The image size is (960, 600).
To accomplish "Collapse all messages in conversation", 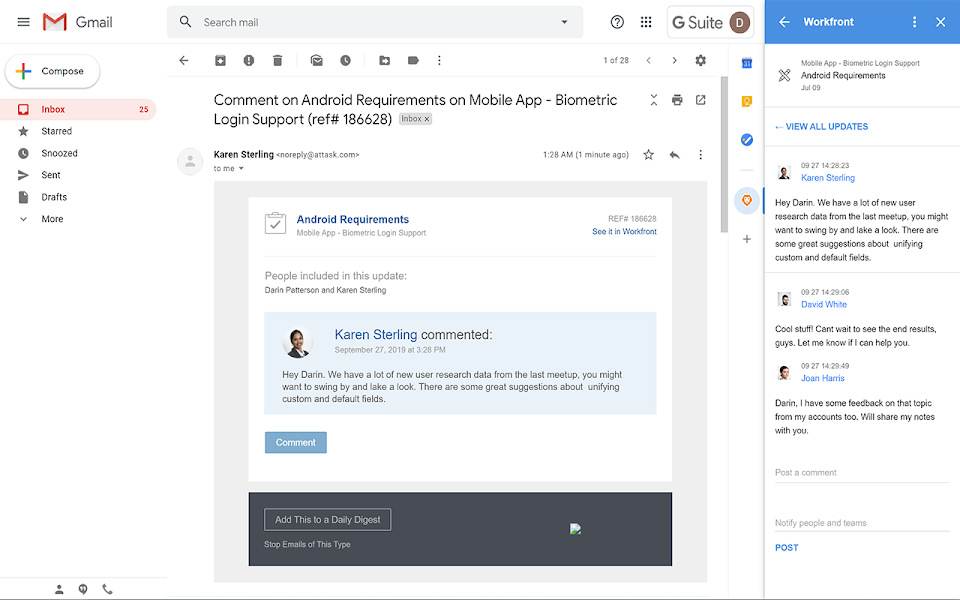I will click(654, 100).
